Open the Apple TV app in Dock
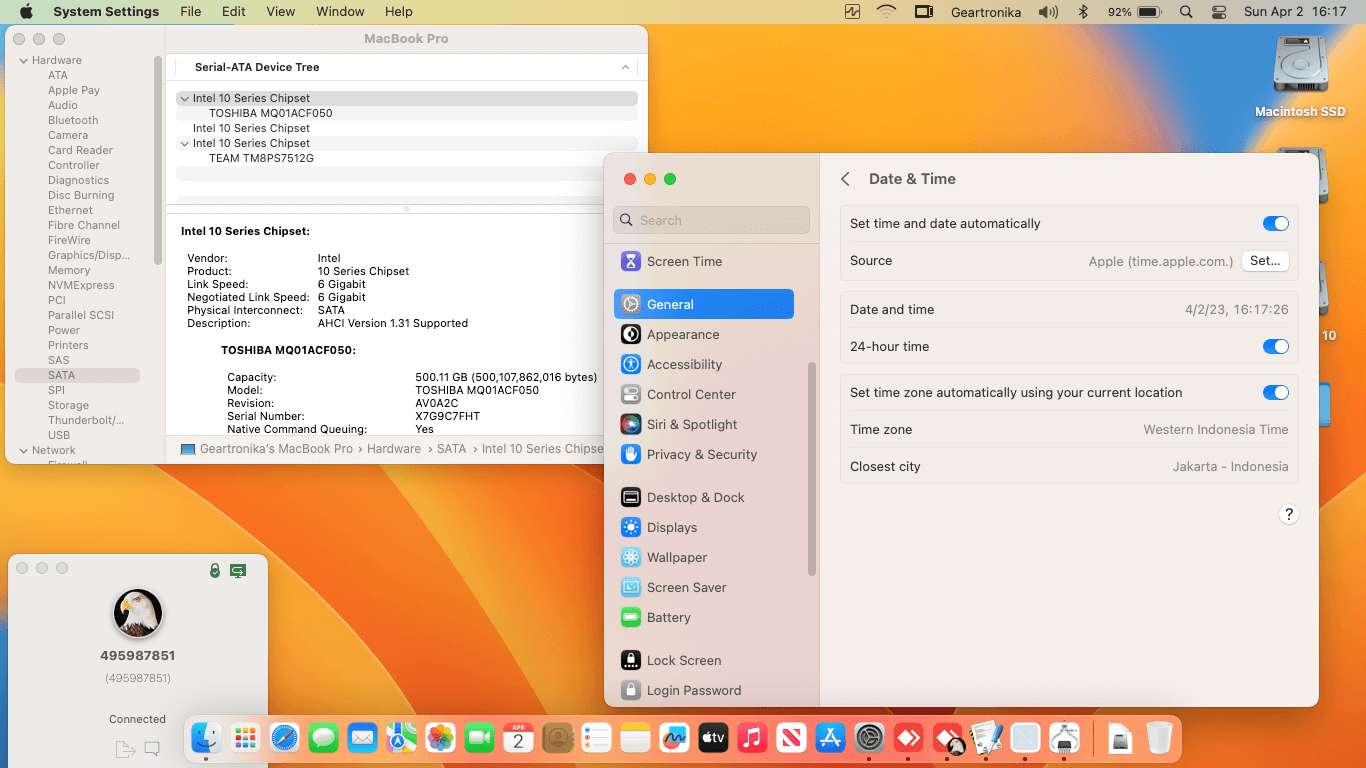The width and height of the screenshot is (1366, 768). (x=713, y=739)
